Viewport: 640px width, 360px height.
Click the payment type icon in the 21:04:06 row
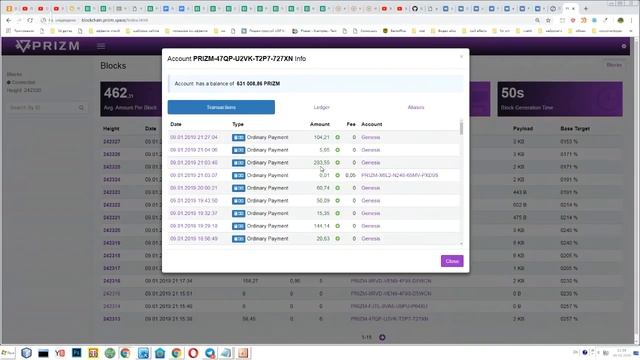[238, 150]
